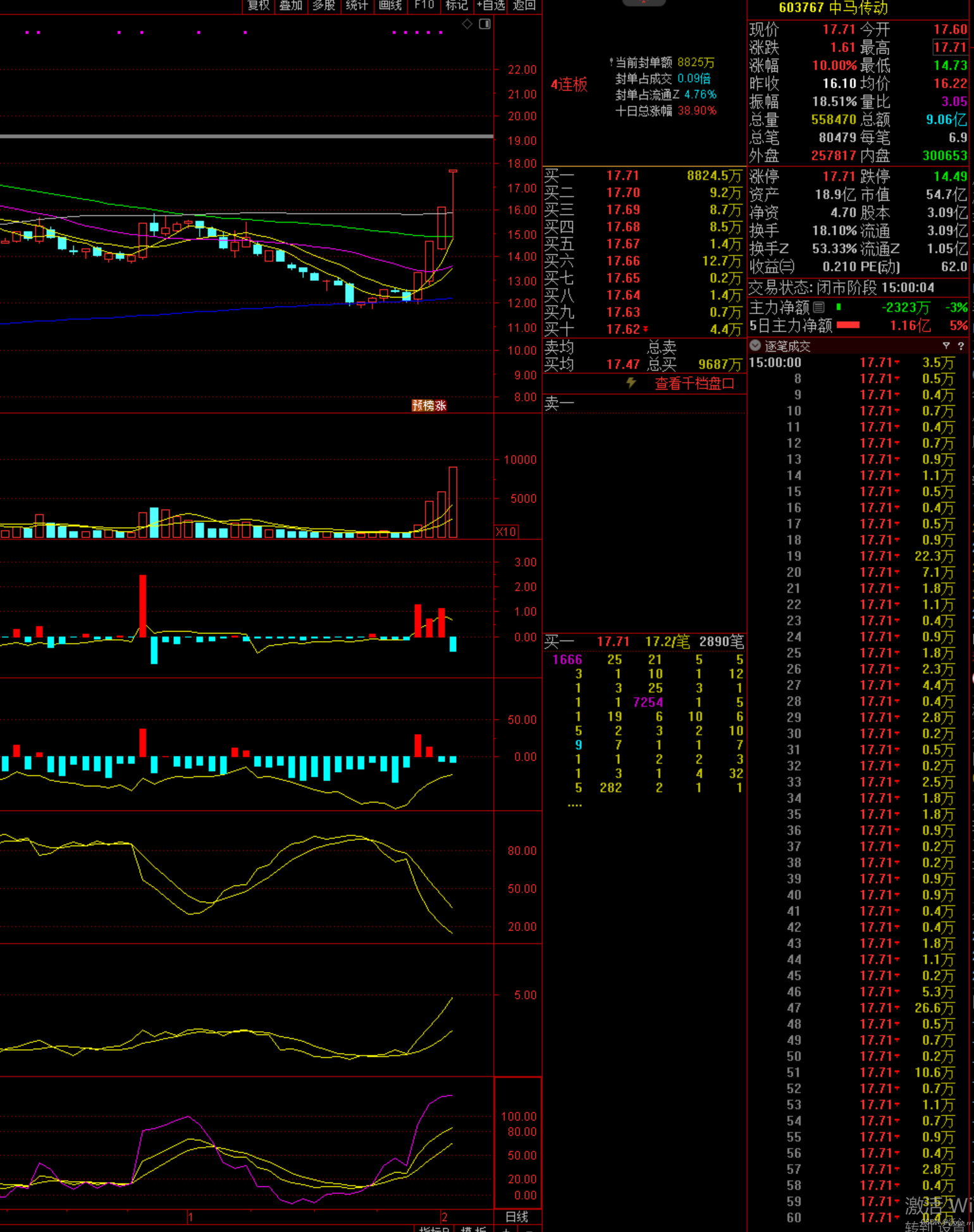Screen dimensions: 974x1232
Task: Open the help question mark in 逐笔成交
Action: (x=961, y=345)
